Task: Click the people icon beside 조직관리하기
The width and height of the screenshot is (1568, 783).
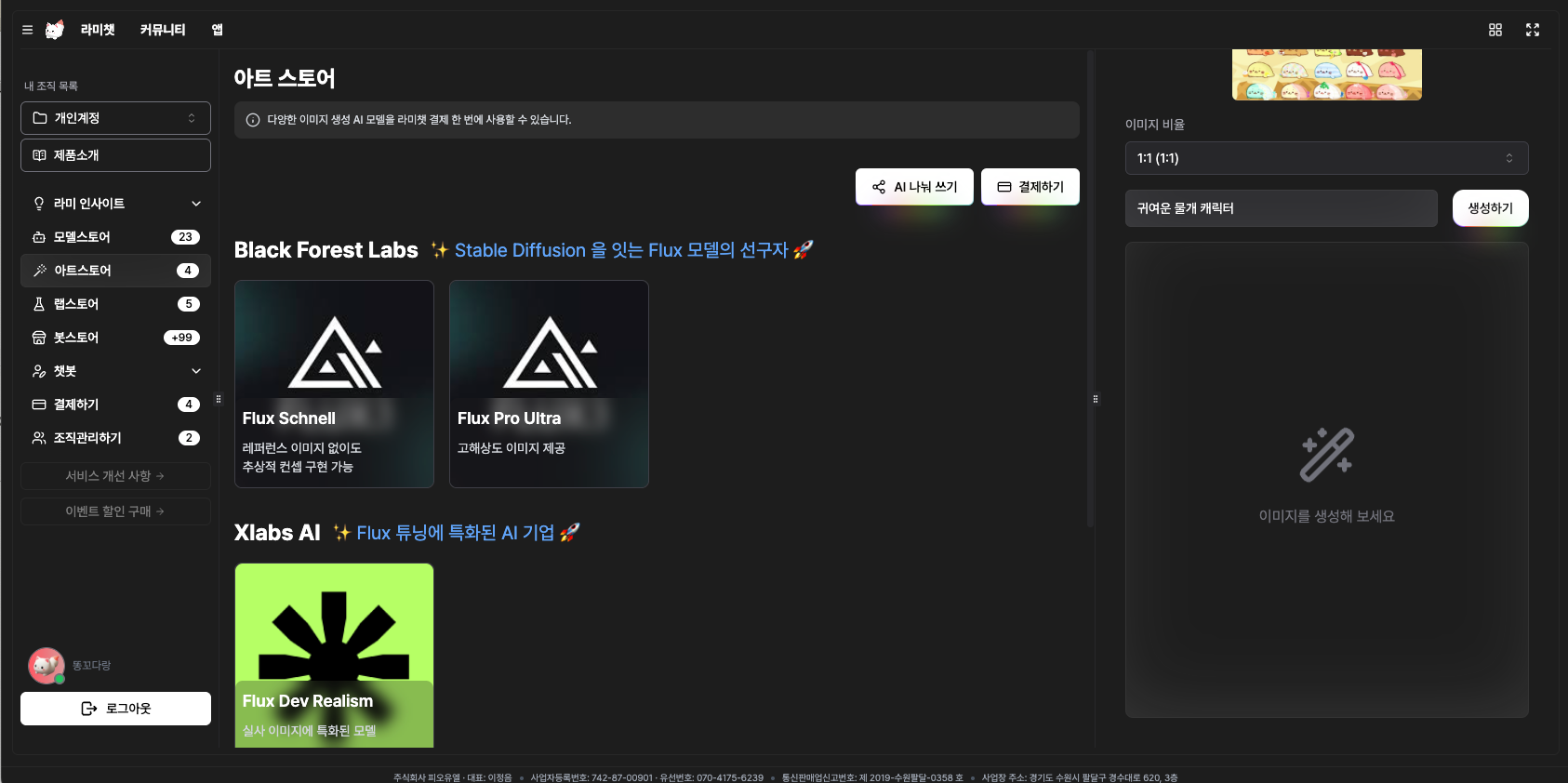Action: (39, 438)
